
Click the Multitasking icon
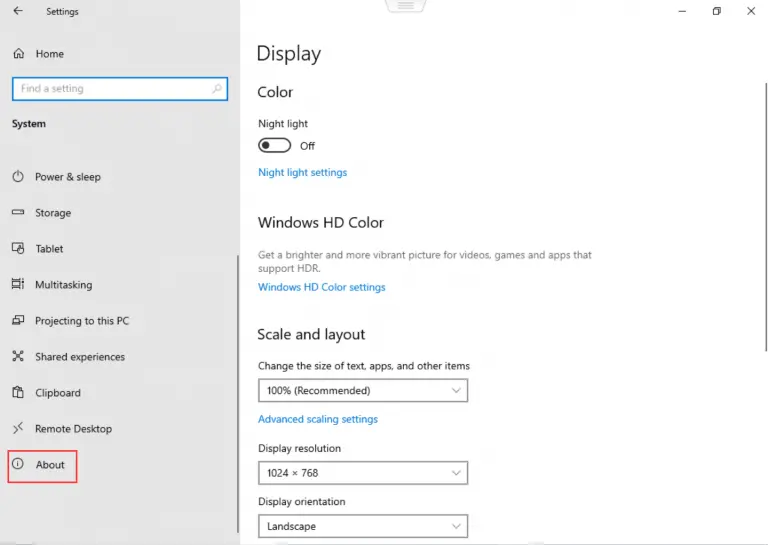point(18,284)
